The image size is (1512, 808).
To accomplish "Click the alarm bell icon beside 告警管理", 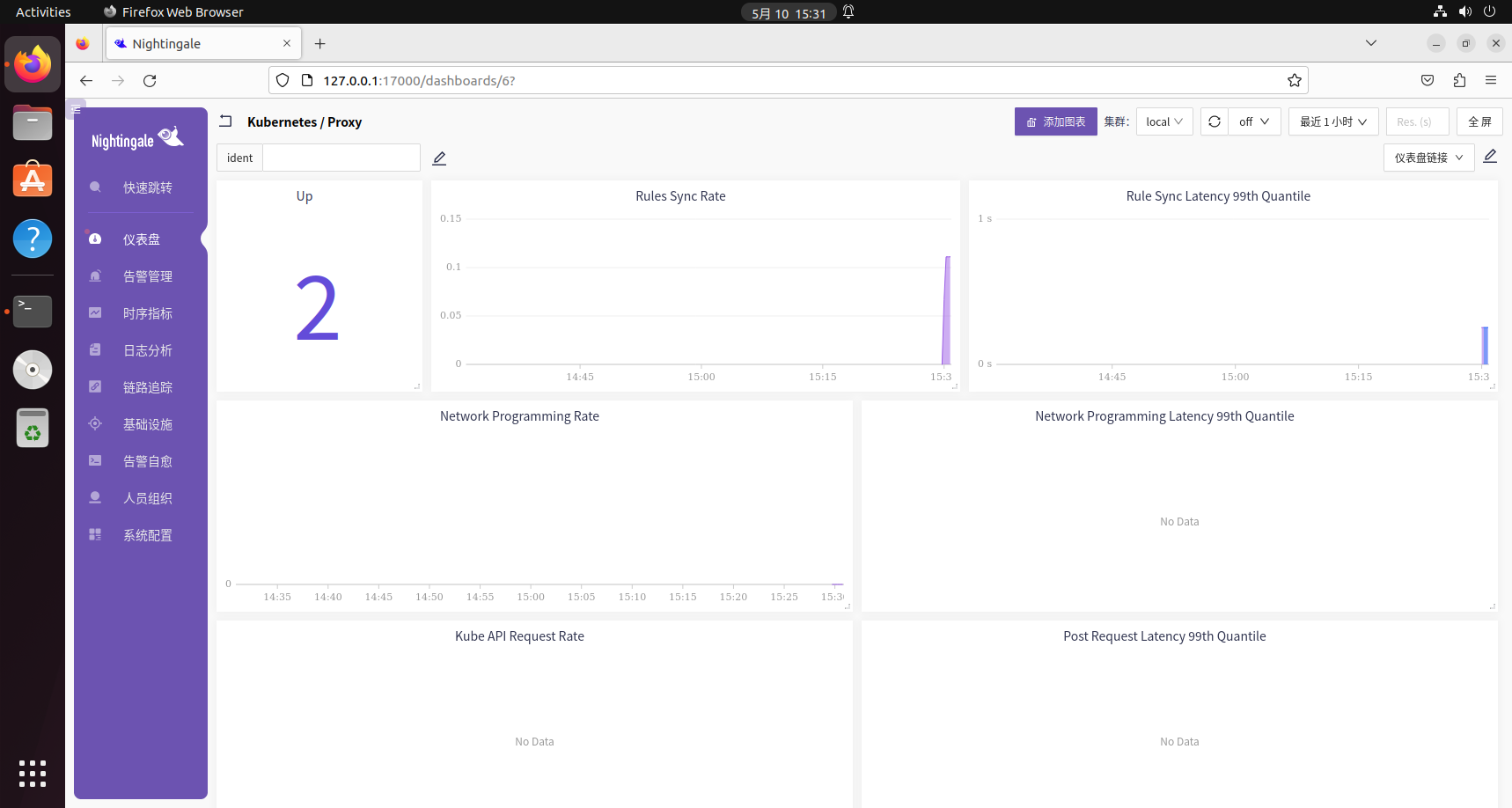I will pos(95,275).
